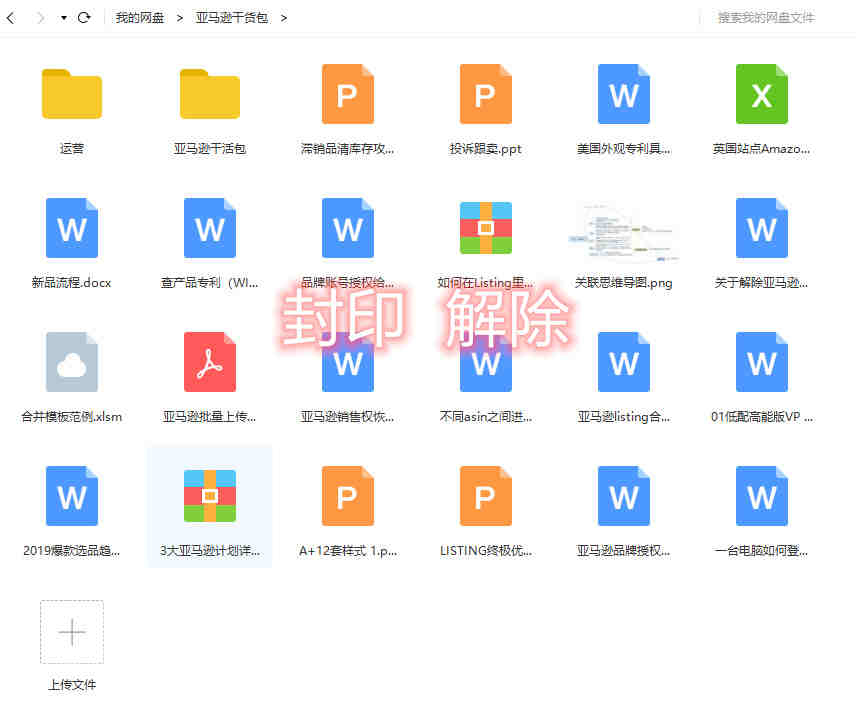Select the 投诉跟卖.ppt file icon
856x708 pixels.
[486, 94]
